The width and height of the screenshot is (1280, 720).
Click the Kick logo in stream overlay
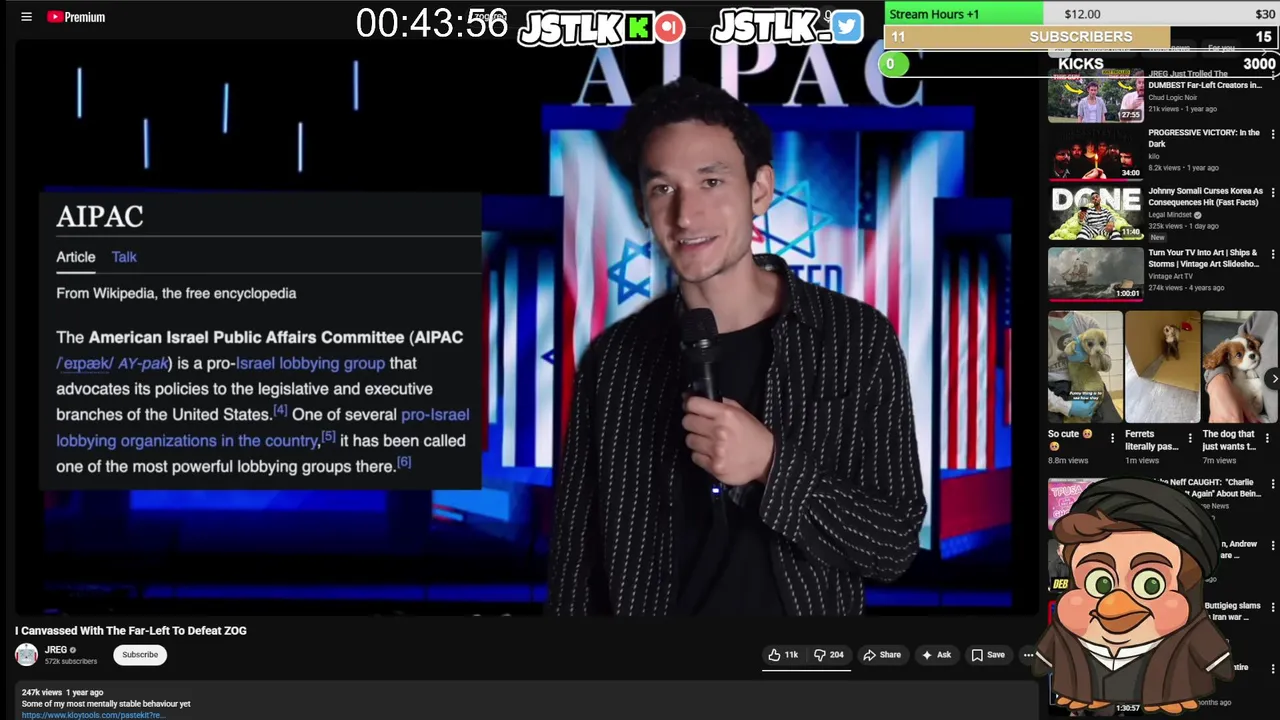pyautogui.click(x=639, y=28)
